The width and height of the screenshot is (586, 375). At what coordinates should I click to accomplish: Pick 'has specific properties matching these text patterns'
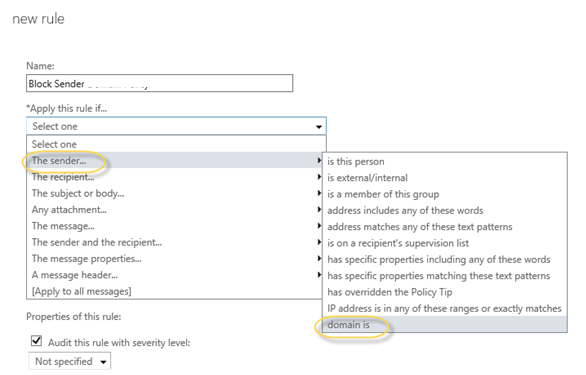point(445,276)
